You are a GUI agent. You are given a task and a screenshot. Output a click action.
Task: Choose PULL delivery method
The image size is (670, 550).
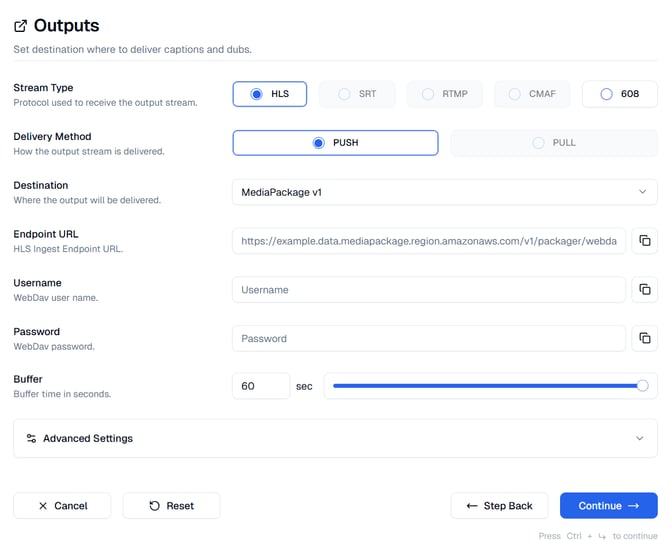pos(554,143)
